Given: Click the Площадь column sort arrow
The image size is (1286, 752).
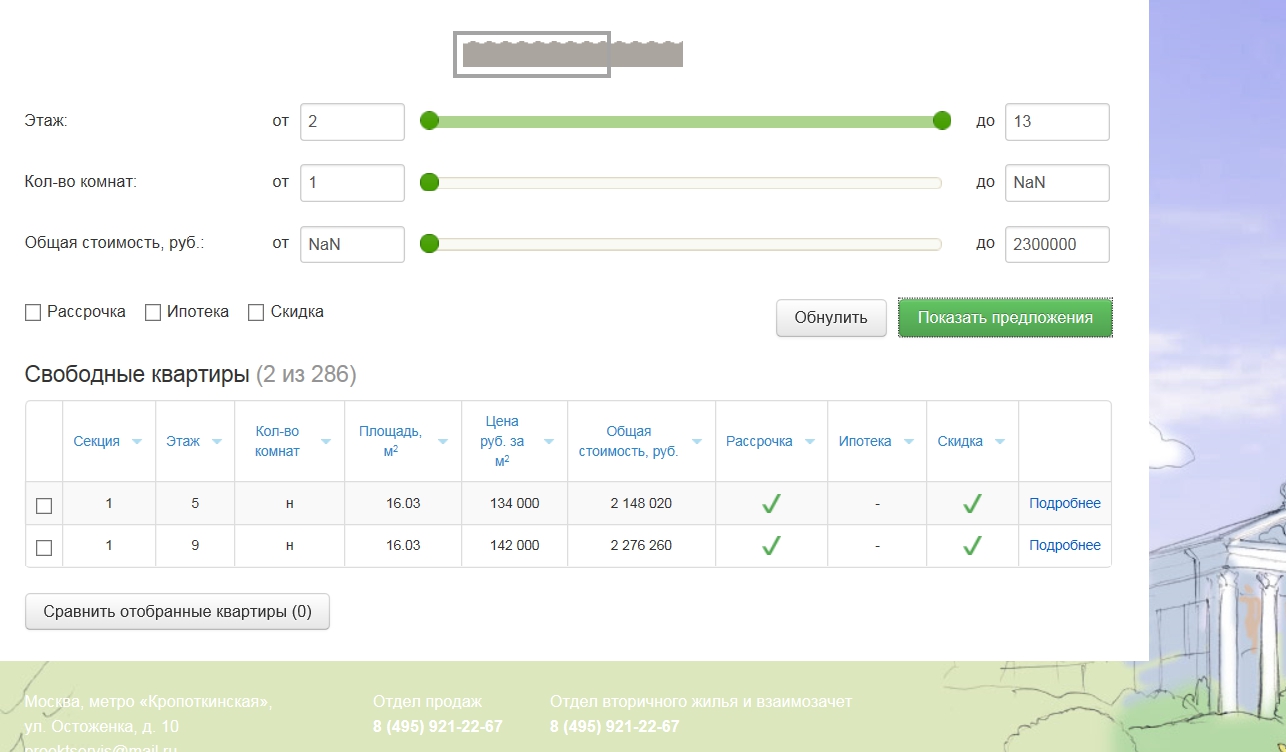Looking at the screenshot, I should pyautogui.click(x=444, y=442).
